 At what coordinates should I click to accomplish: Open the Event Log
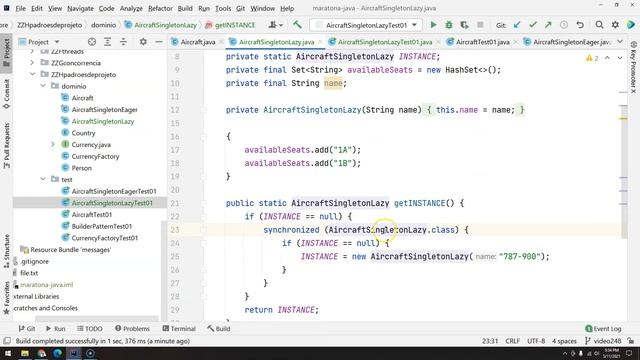click(x=603, y=328)
